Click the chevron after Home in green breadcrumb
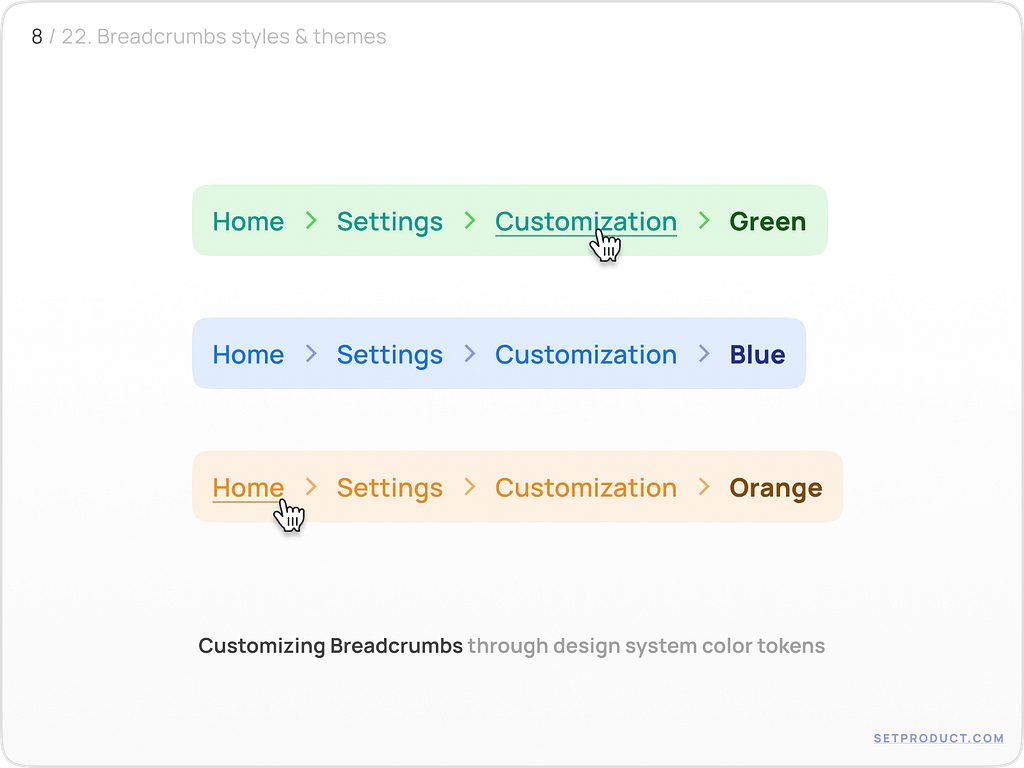 [311, 221]
